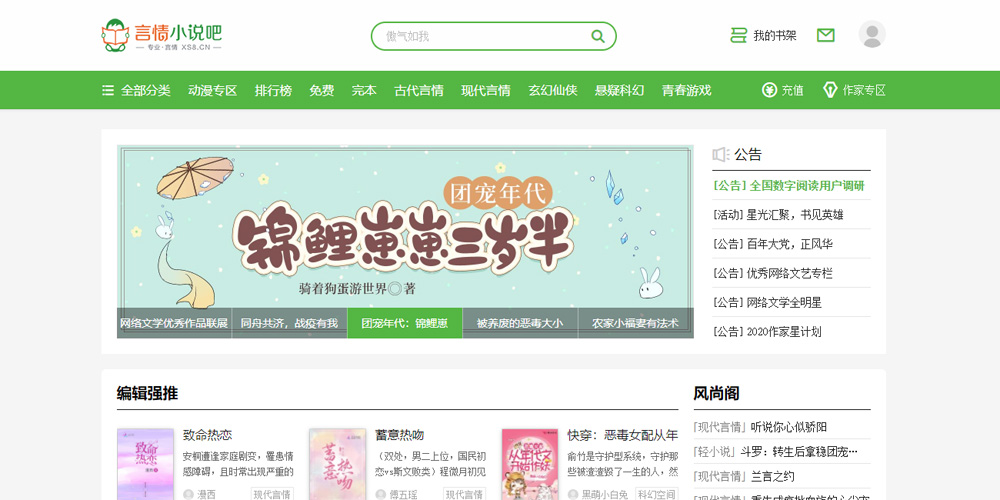Screen dimensions: 1000x500
Task: Open book title 致命热恋
Action: click(x=207, y=436)
